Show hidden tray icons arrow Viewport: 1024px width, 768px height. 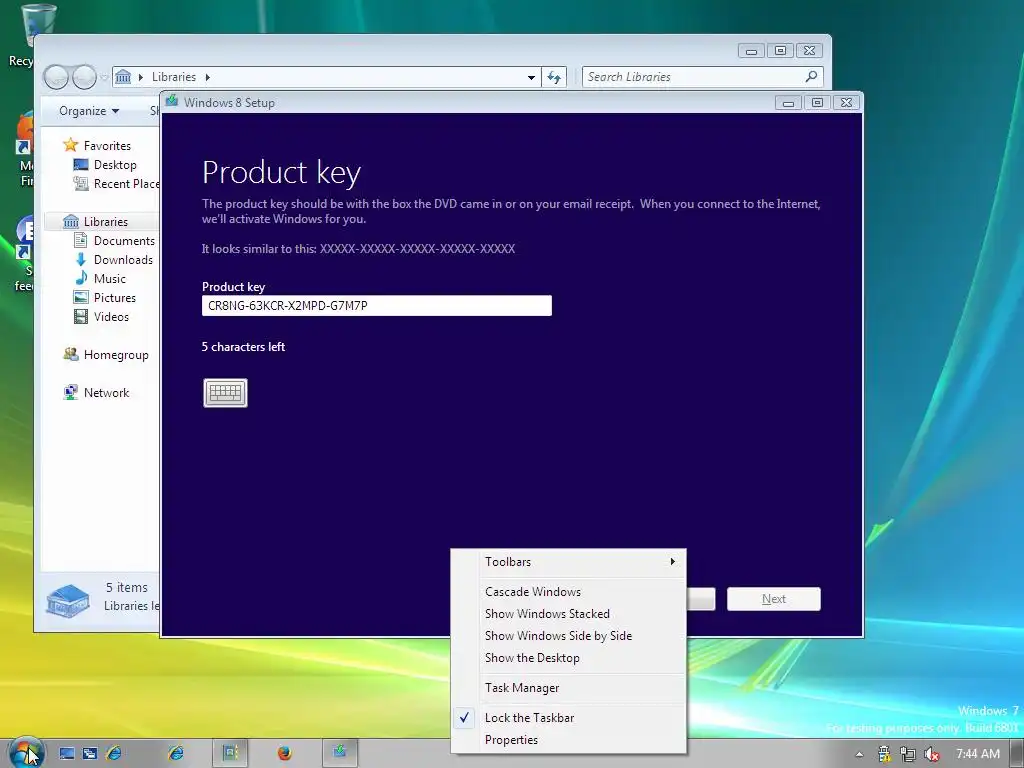pos(859,754)
